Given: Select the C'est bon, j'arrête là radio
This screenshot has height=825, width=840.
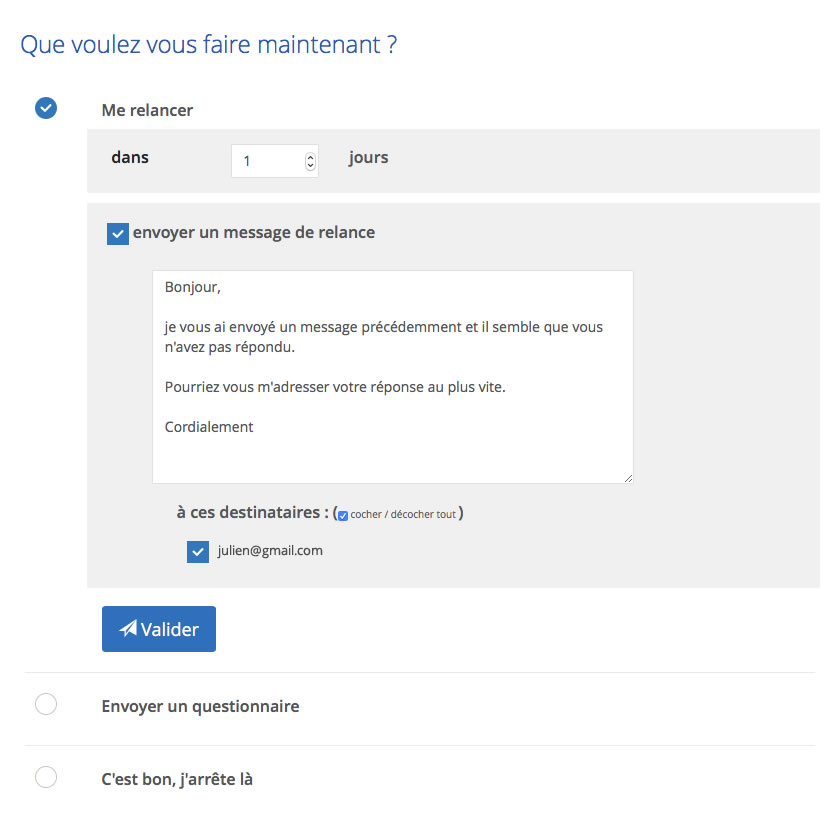Looking at the screenshot, I should click(x=46, y=777).
